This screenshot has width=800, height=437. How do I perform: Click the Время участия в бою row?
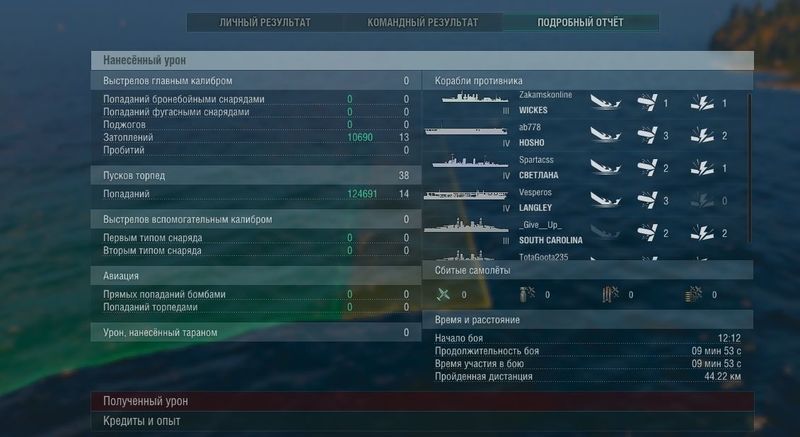point(588,364)
